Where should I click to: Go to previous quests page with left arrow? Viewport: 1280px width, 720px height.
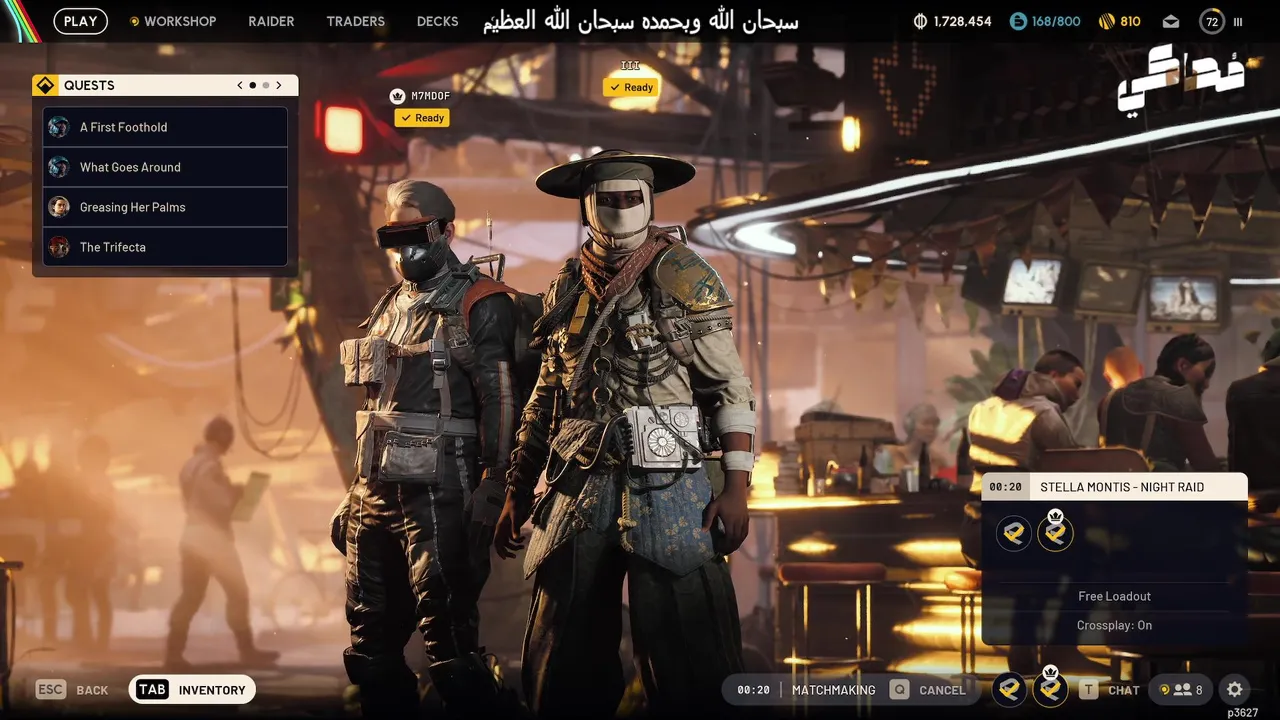coord(240,85)
